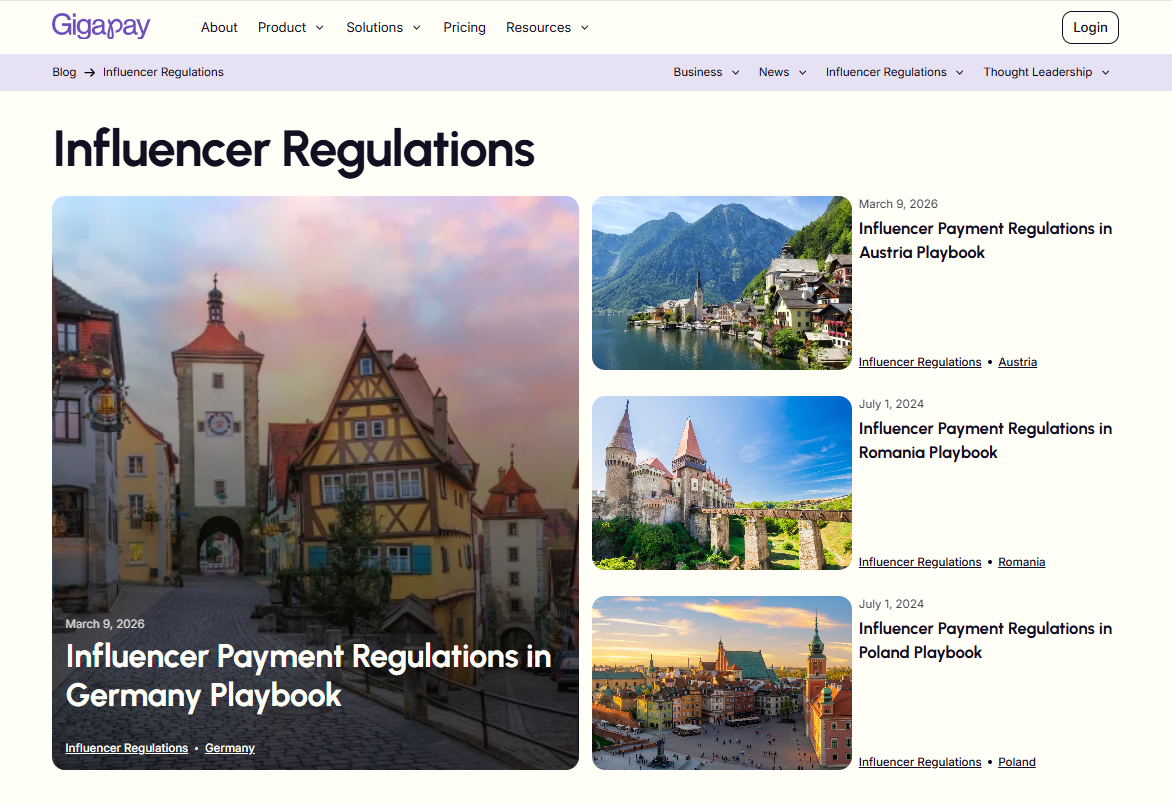Expand the Product chevron arrow

point(320,28)
